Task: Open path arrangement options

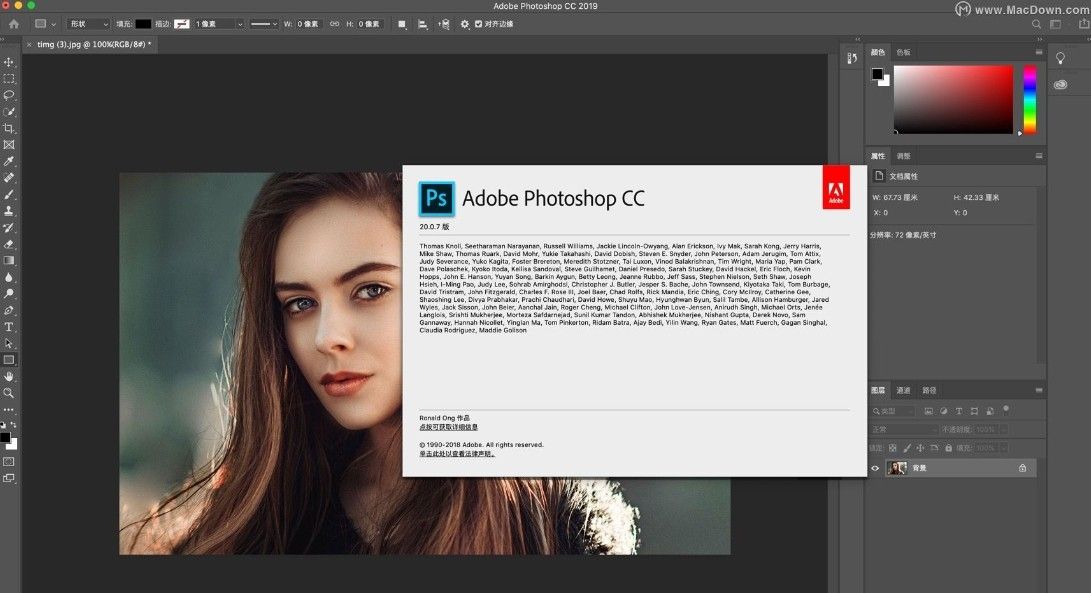Action: pyautogui.click(x=443, y=24)
